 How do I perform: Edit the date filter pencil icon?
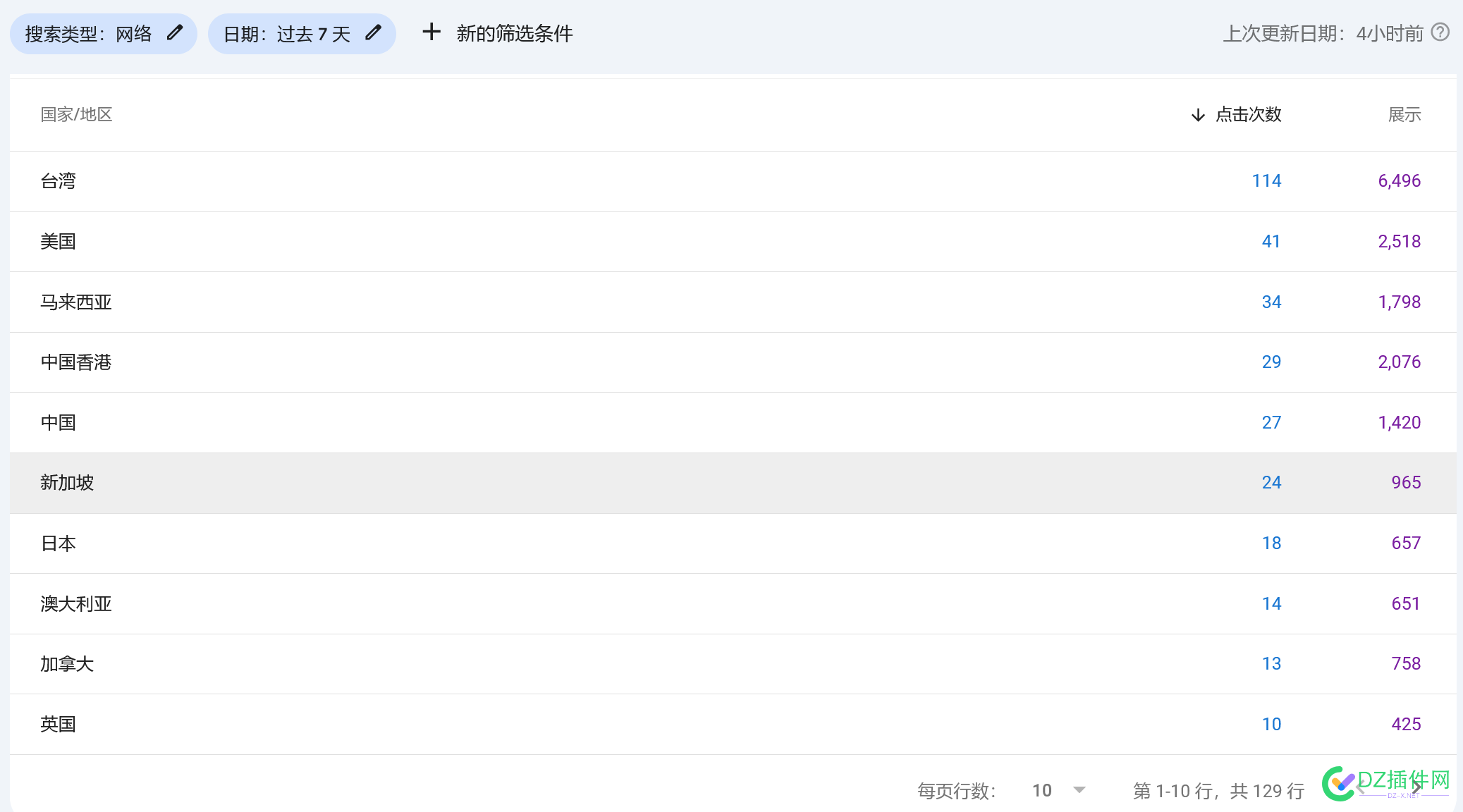pyautogui.click(x=374, y=32)
